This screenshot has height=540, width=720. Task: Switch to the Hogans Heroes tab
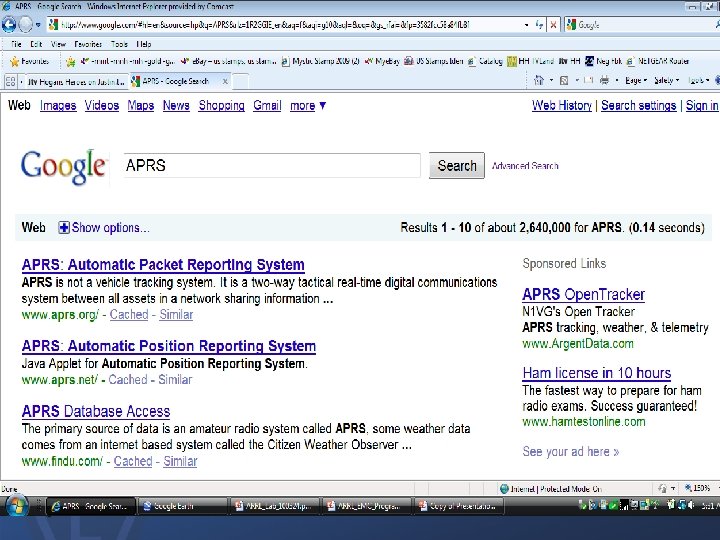pos(76,82)
